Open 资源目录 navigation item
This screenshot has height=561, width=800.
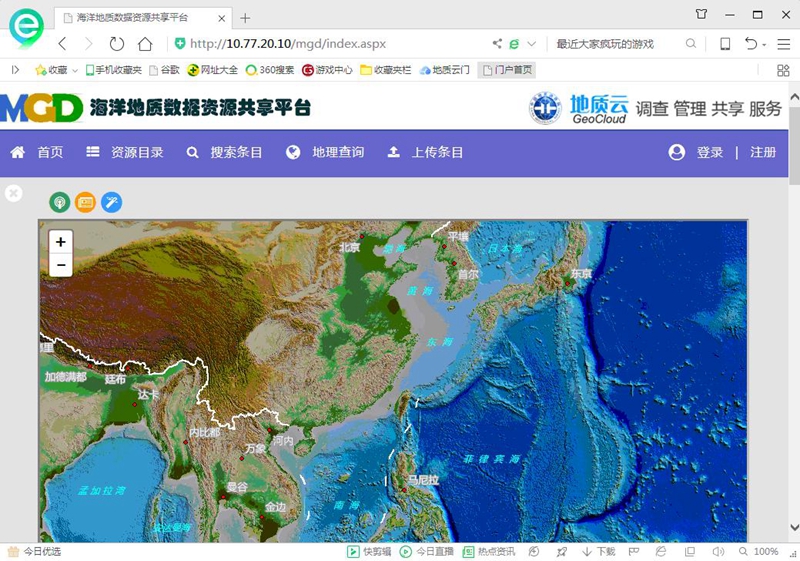125,152
